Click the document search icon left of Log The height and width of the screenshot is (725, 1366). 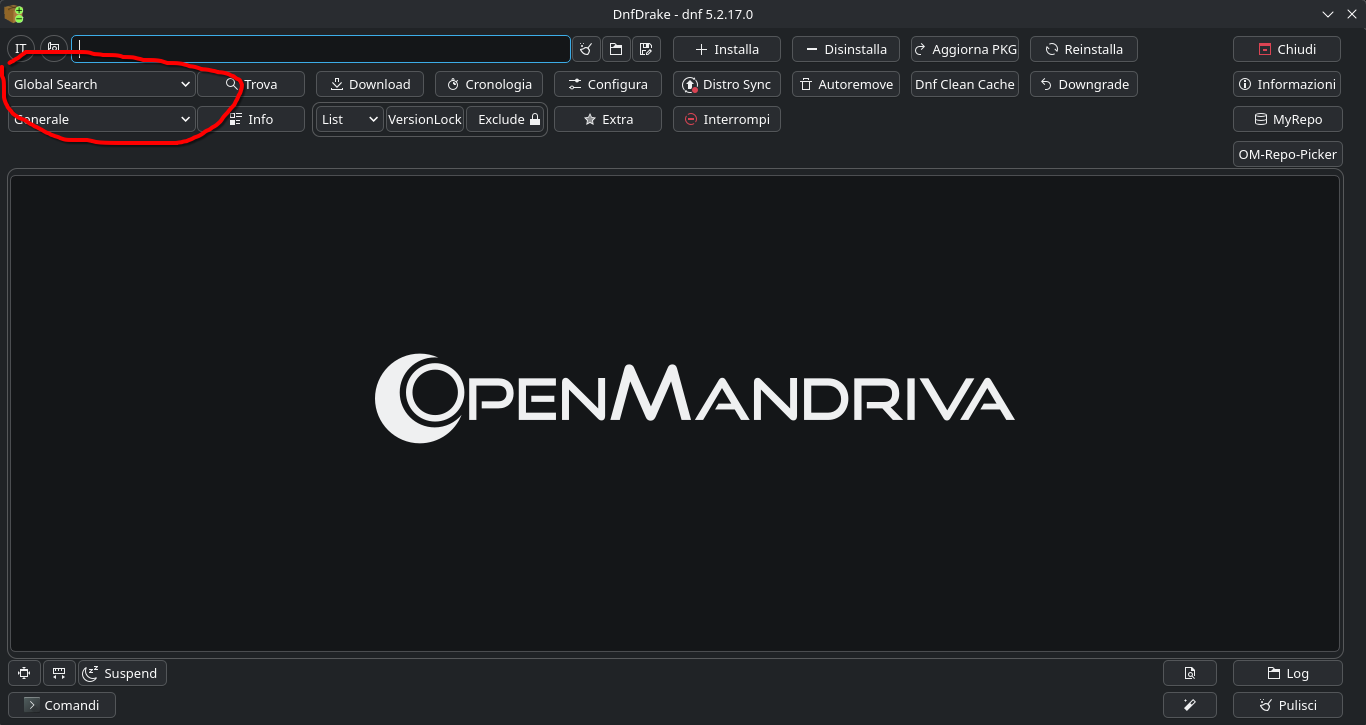point(1189,673)
